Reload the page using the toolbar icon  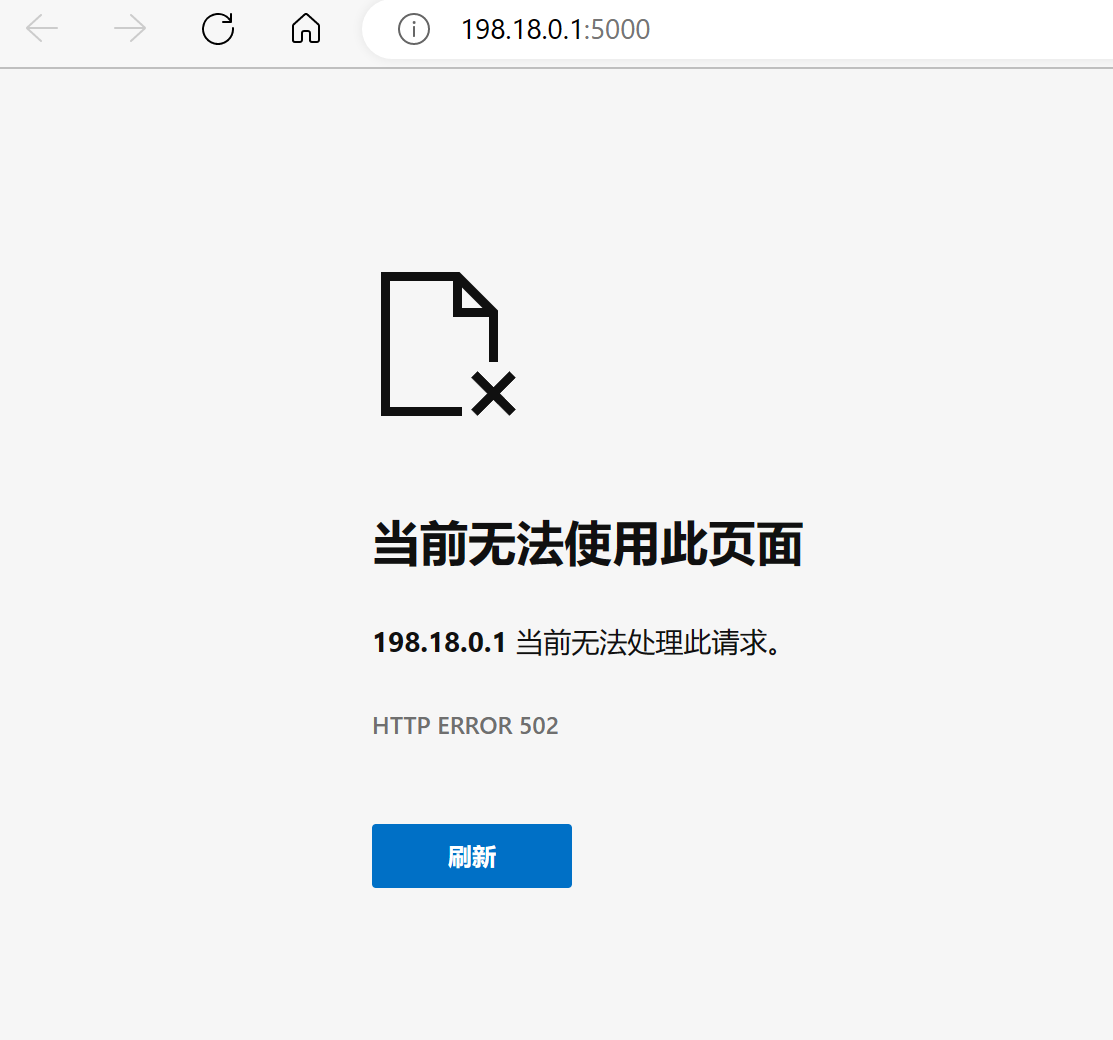(217, 30)
